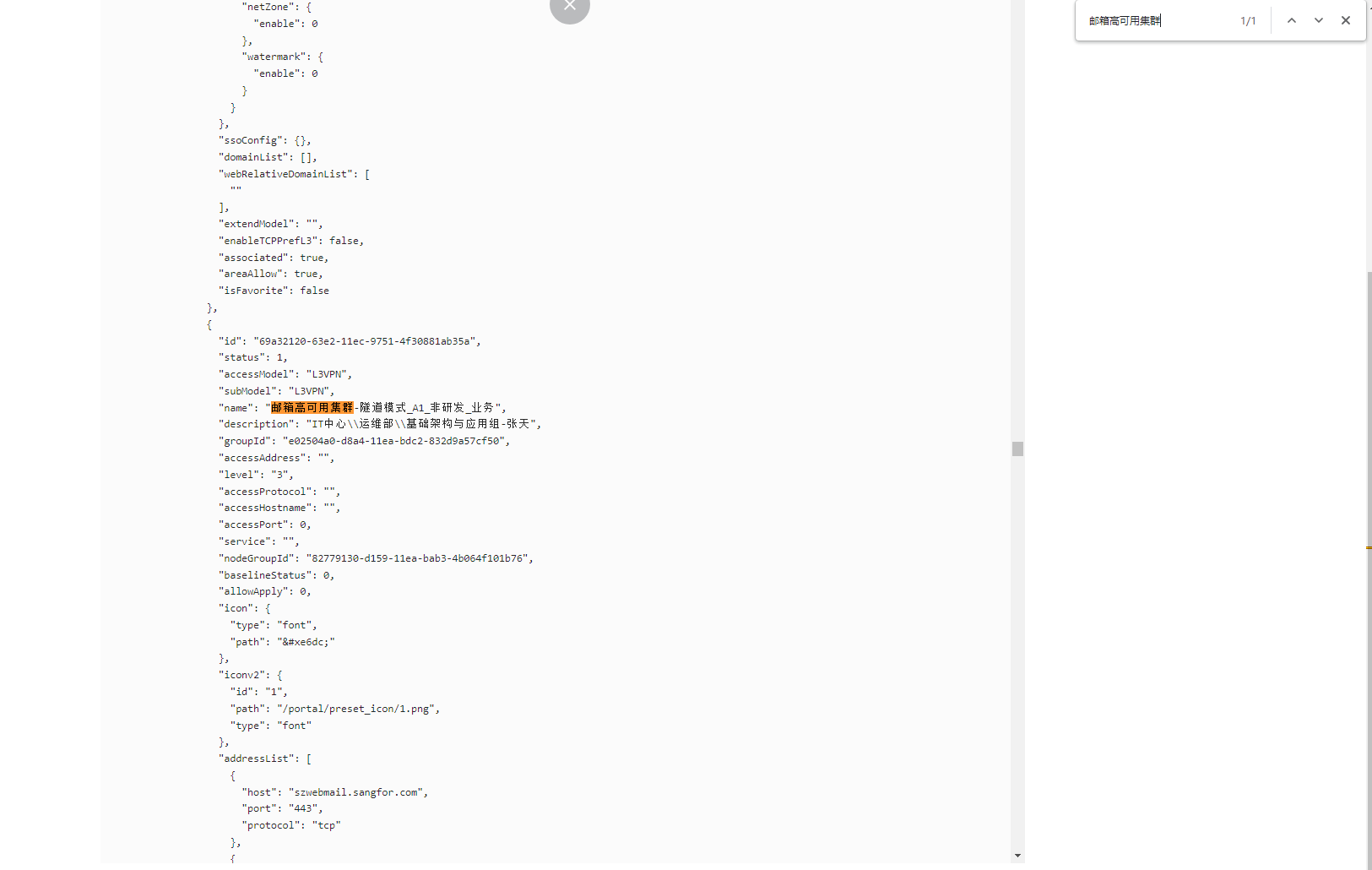This screenshot has height=870, width=1372.
Task: Jump to next search match arrow
Action: click(1318, 20)
